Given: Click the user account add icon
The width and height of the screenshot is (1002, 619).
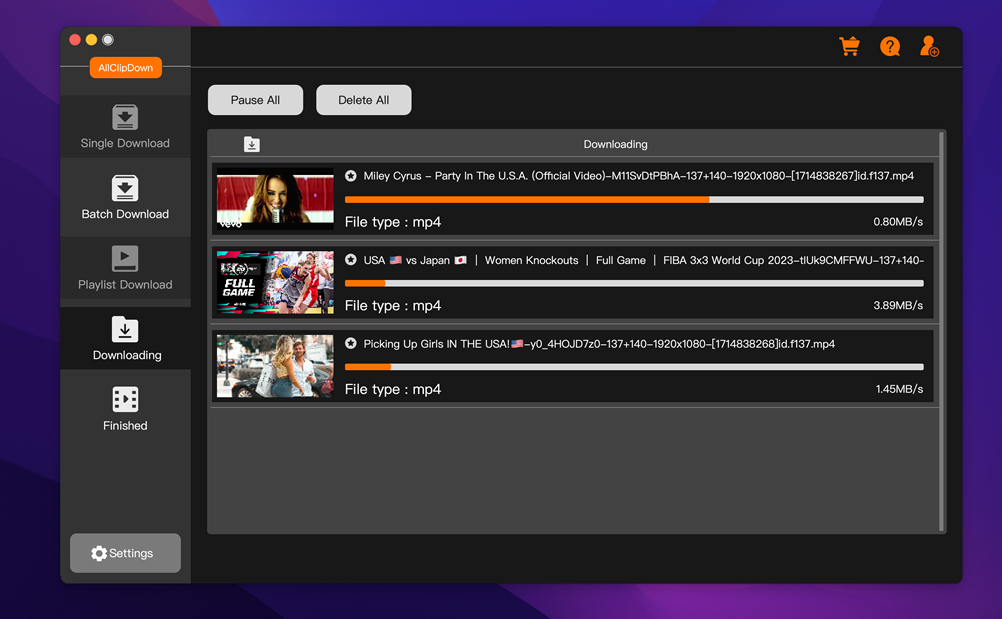Looking at the screenshot, I should [x=929, y=46].
